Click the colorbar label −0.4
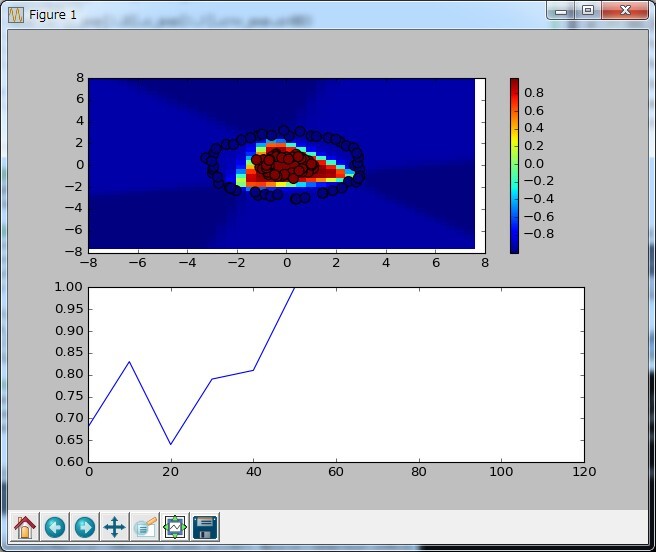The height and width of the screenshot is (552, 656). 539,198
